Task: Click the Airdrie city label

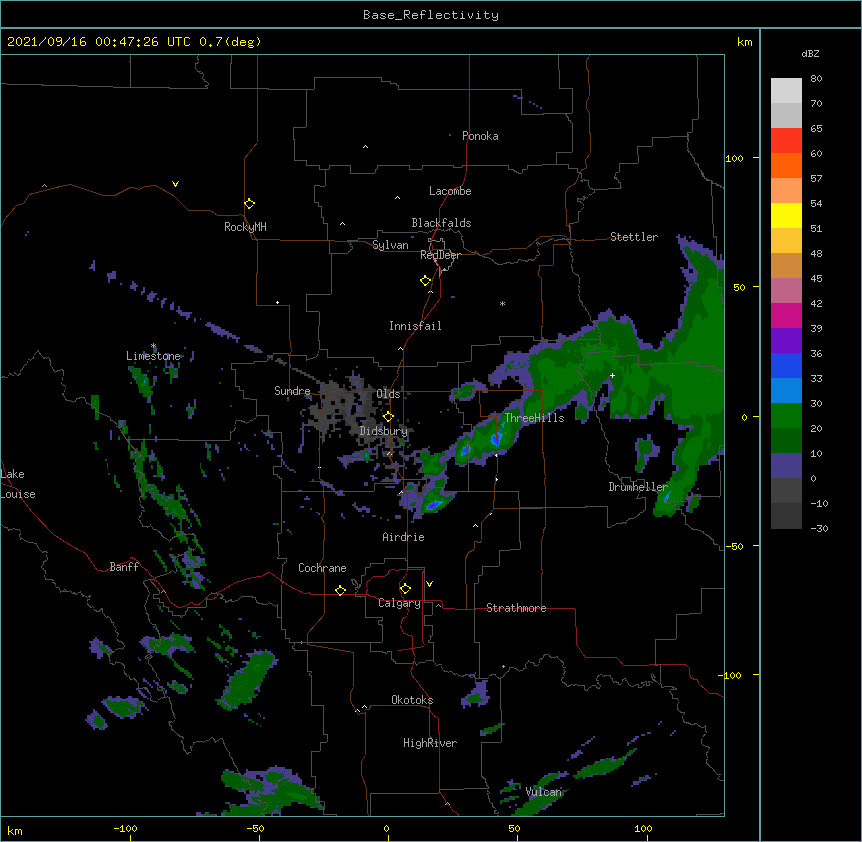Action: 403,537
